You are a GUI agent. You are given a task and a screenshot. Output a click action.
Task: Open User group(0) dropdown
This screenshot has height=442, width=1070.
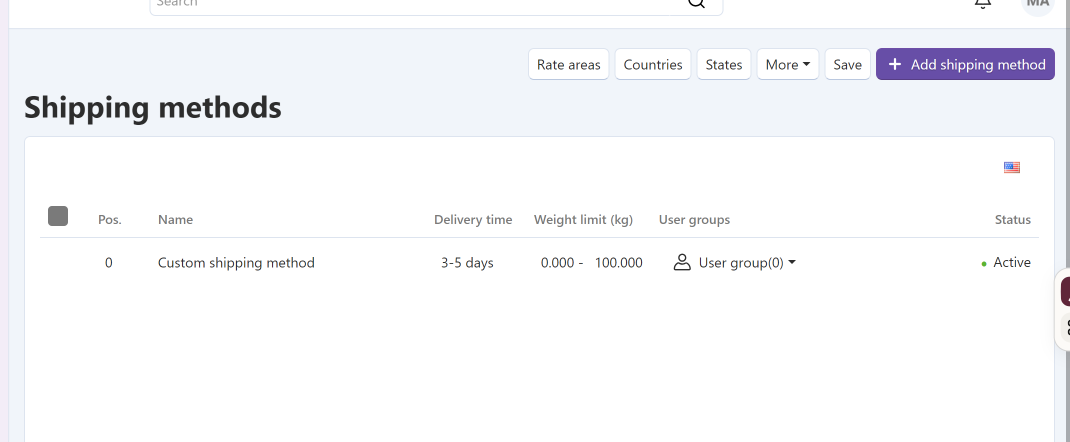coord(747,263)
